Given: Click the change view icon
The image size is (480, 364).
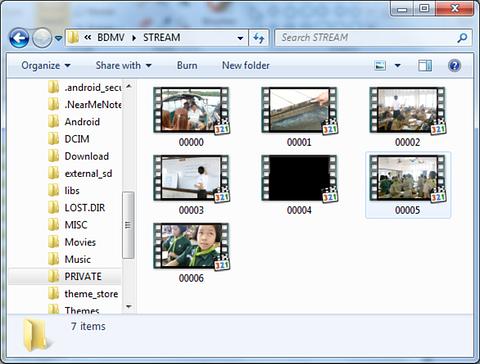Looking at the screenshot, I should tap(380, 65).
